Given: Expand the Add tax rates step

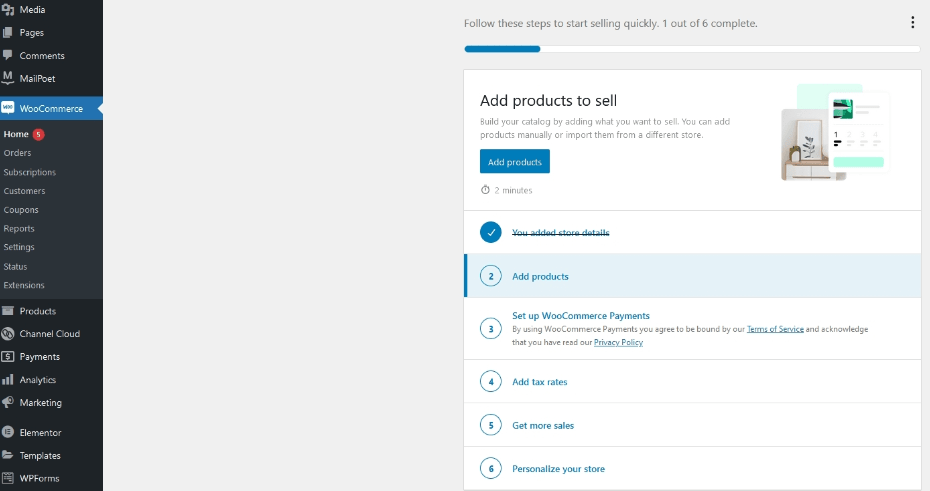Looking at the screenshot, I should tap(540, 382).
